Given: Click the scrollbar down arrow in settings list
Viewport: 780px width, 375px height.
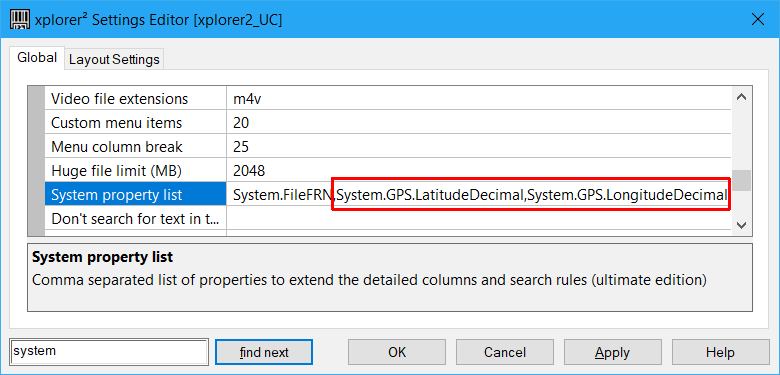Looking at the screenshot, I should [741, 225].
